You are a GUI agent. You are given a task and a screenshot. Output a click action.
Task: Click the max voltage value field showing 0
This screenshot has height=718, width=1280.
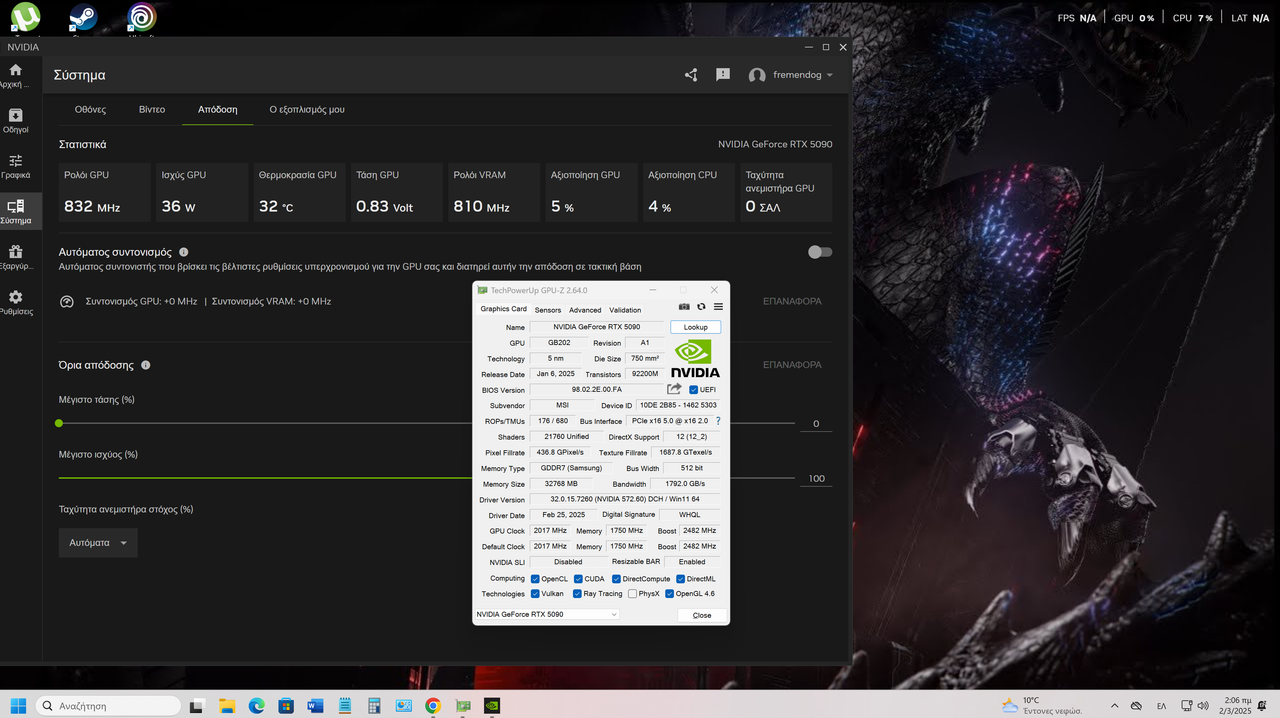(x=816, y=424)
